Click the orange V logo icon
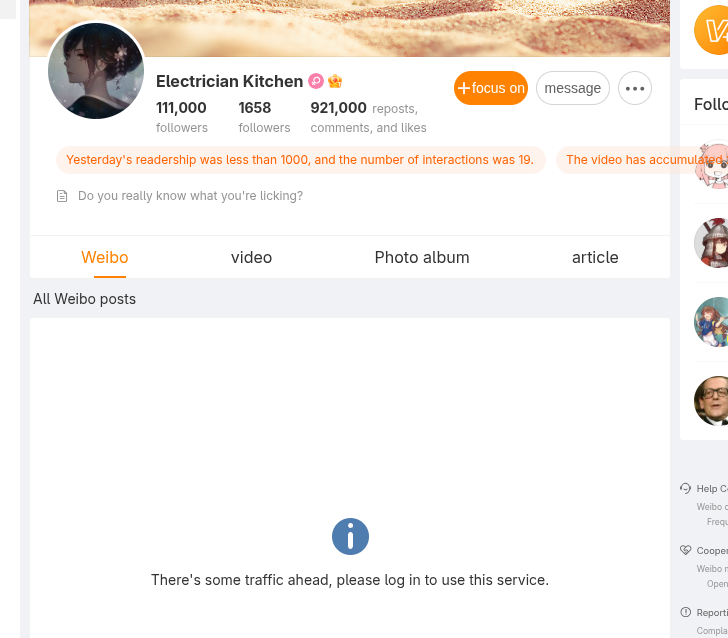The width and height of the screenshot is (728, 638). point(712,30)
